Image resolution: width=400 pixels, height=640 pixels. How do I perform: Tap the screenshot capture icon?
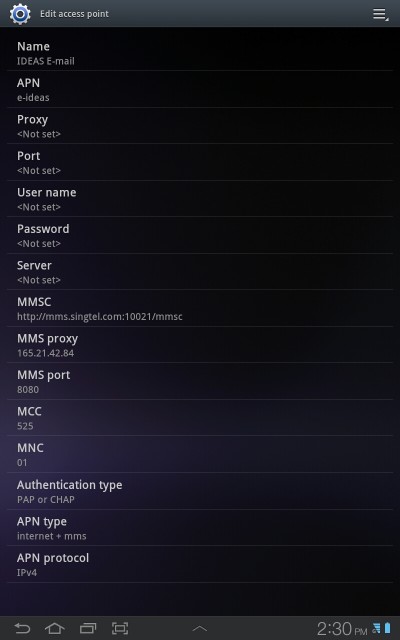pos(120,628)
